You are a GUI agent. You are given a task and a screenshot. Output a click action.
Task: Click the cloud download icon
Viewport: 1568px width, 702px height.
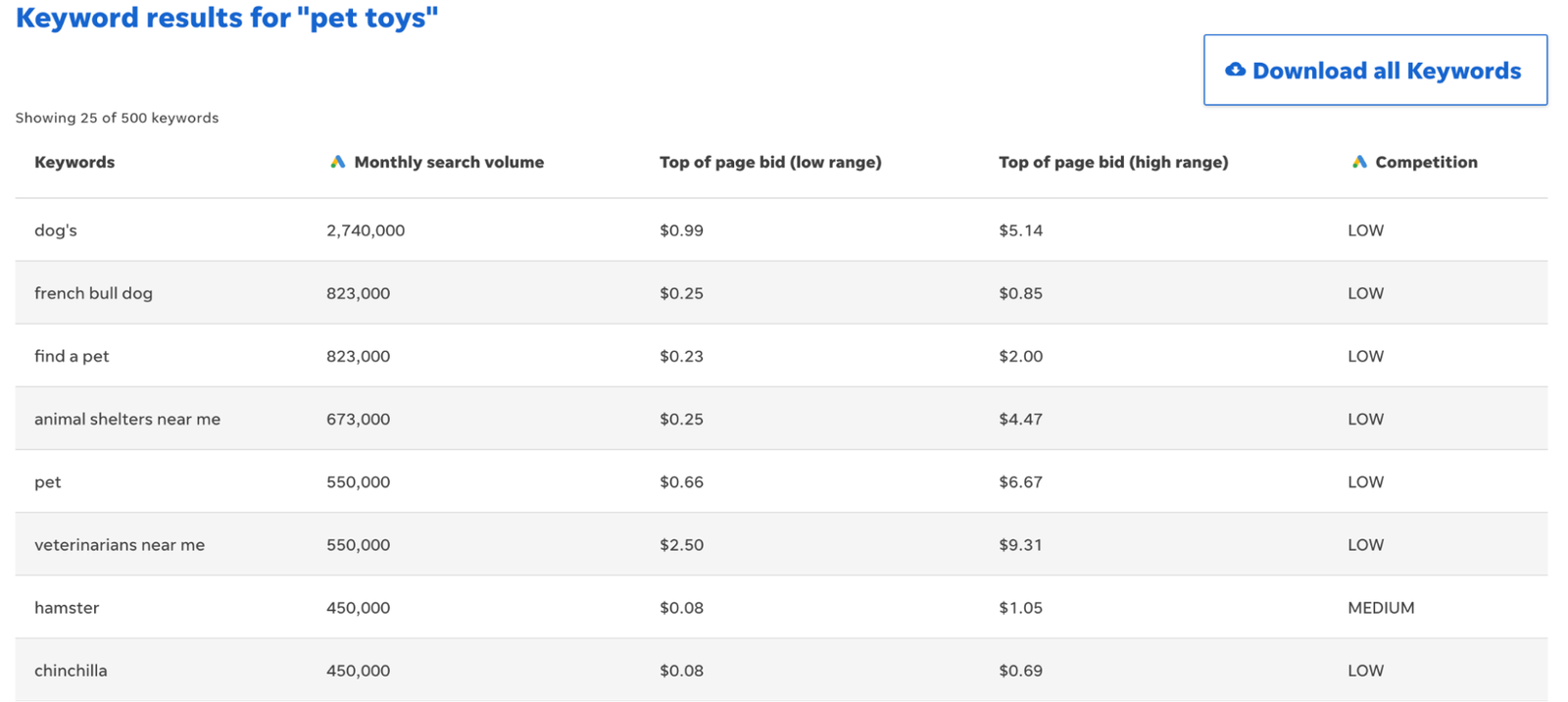point(1236,70)
